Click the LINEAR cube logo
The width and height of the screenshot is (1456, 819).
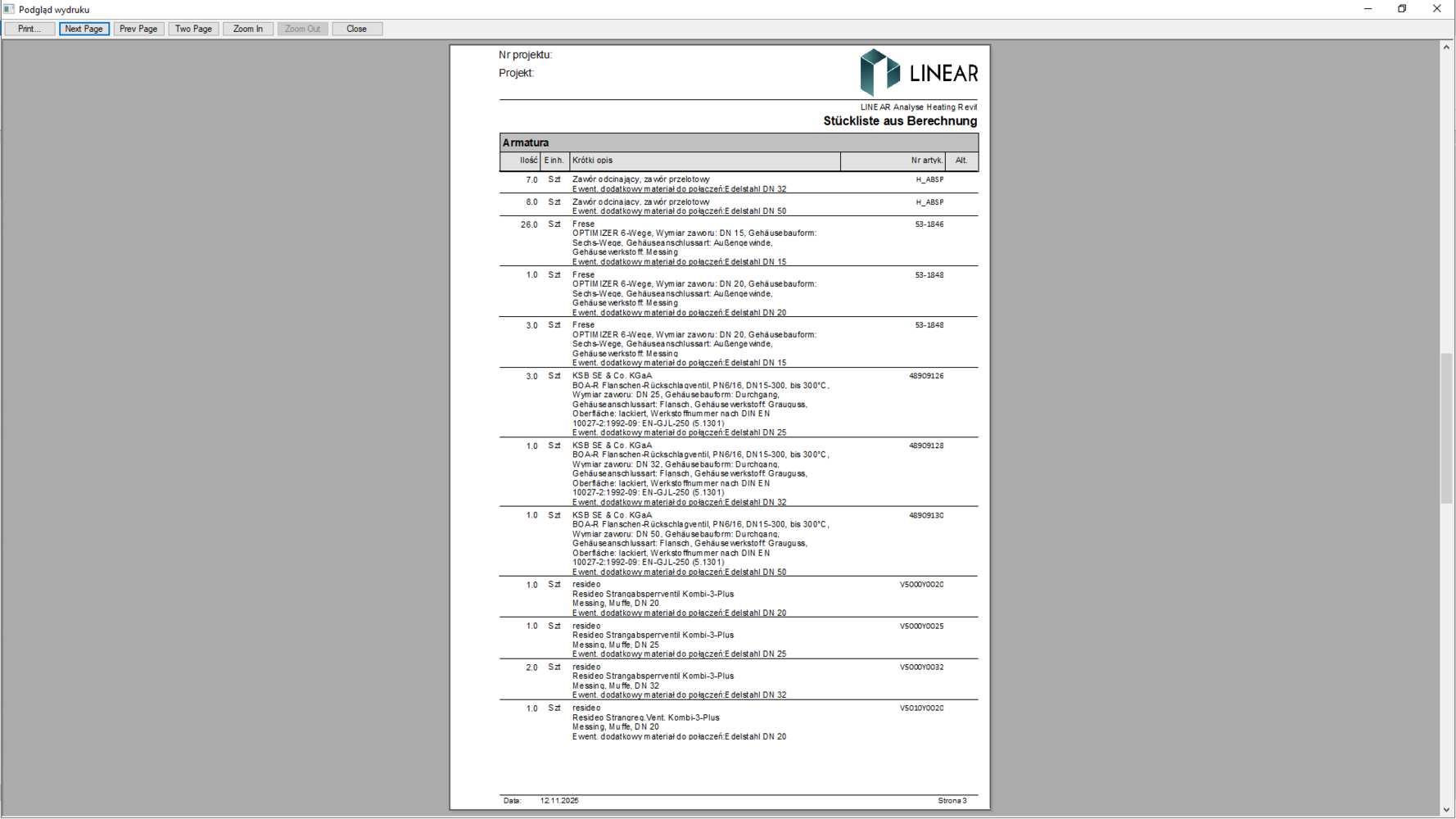click(x=879, y=72)
